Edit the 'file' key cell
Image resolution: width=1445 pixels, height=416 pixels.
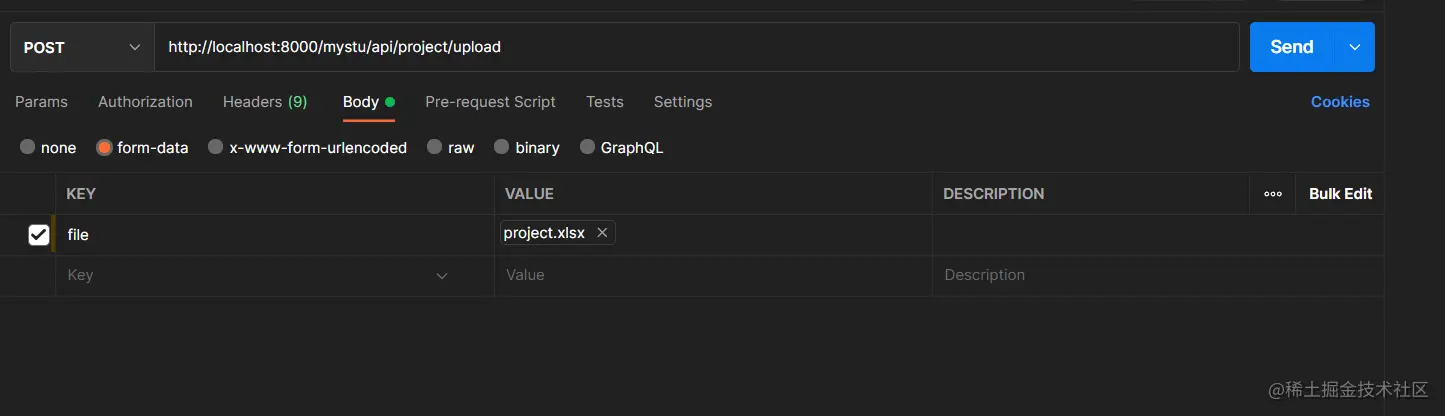[274, 235]
